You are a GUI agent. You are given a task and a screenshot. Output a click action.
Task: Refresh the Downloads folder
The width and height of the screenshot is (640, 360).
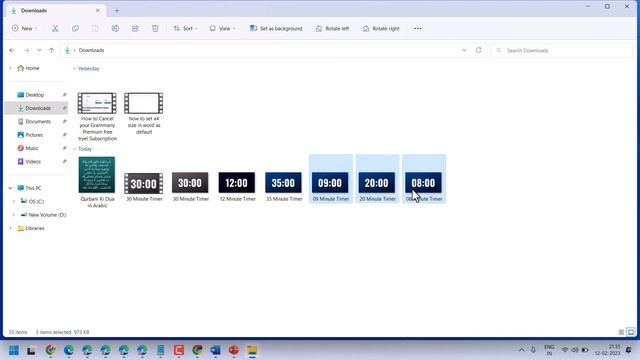[x=478, y=50]
